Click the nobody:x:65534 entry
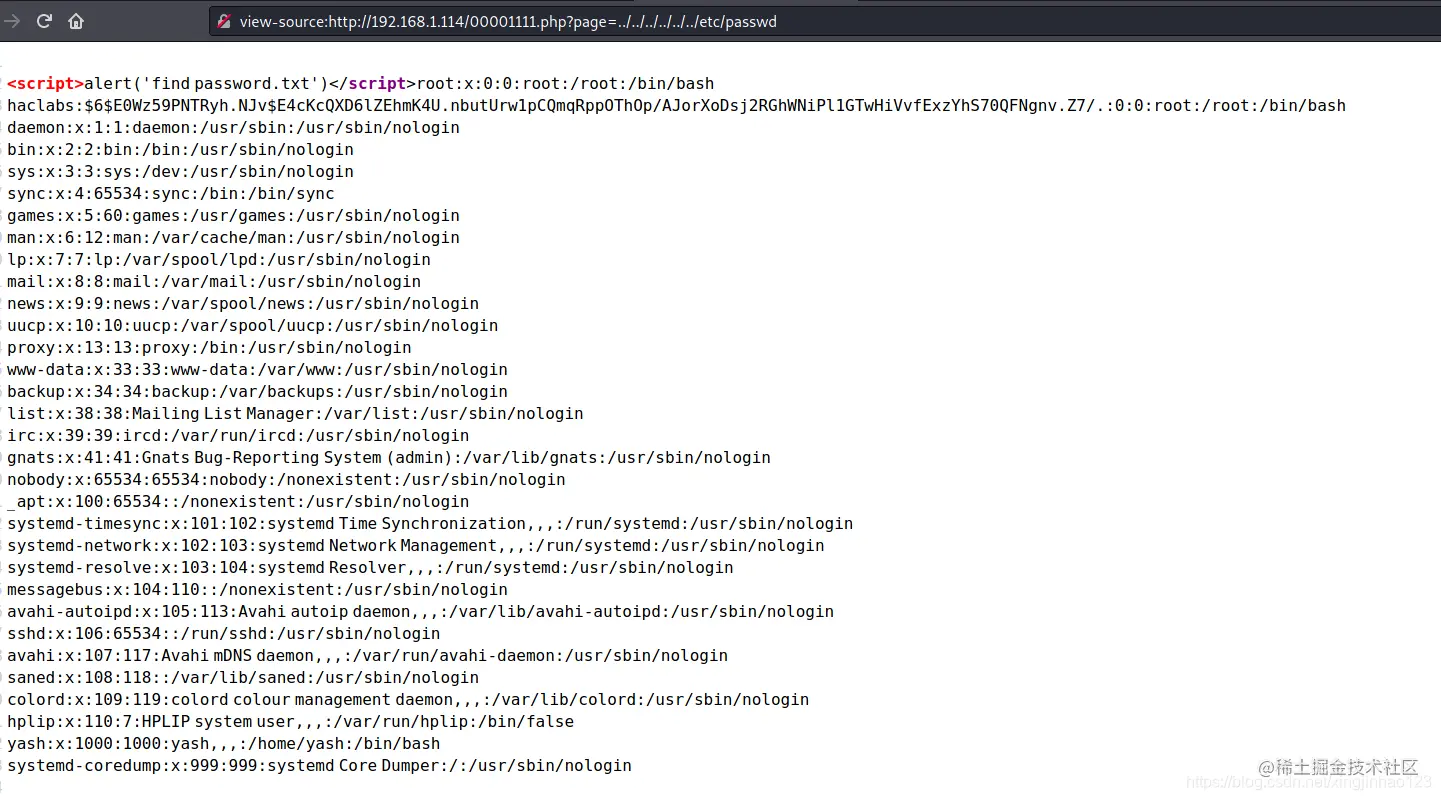 point(286,479)
